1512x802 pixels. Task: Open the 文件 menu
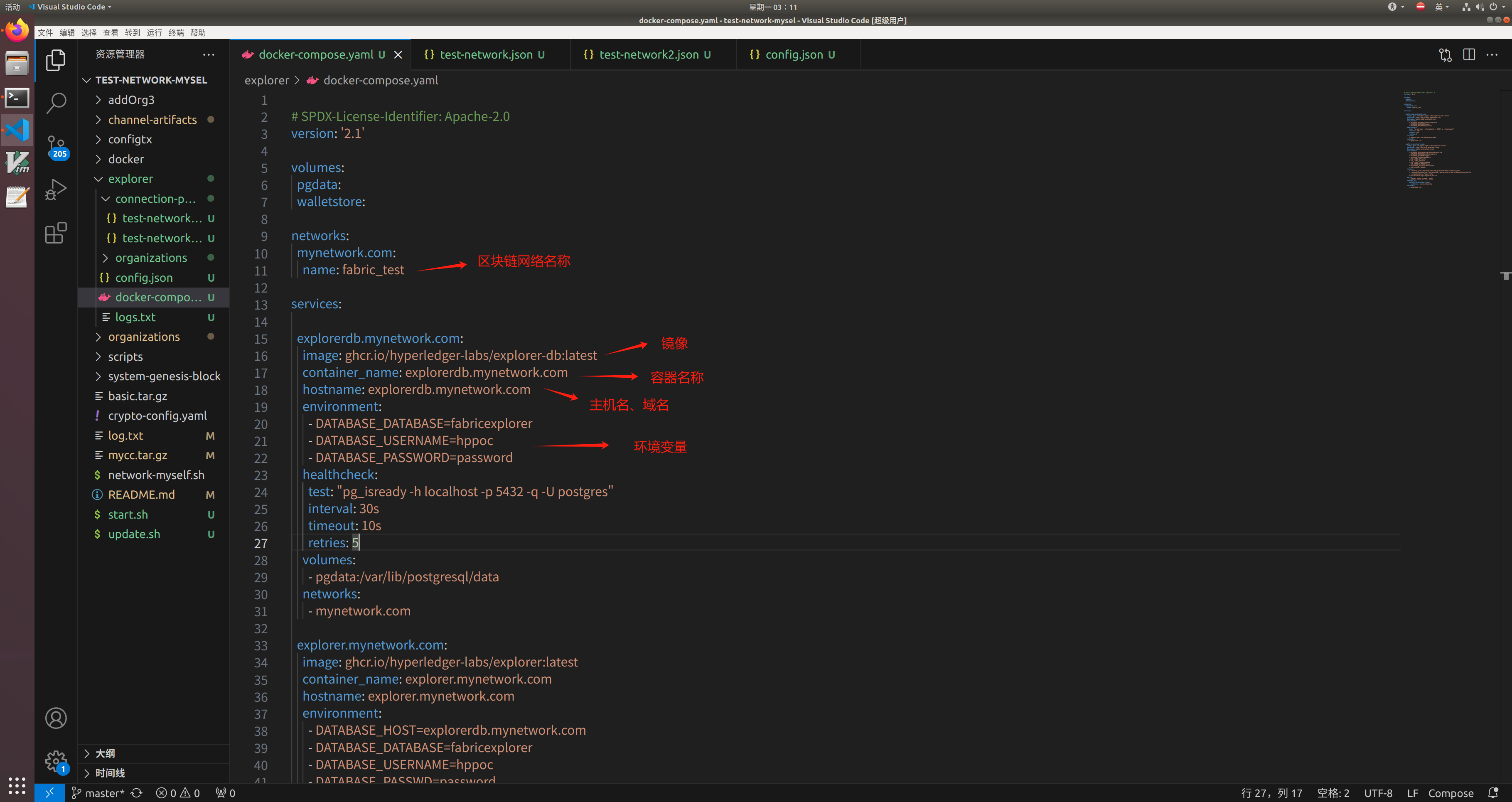[x=45, y=32]
